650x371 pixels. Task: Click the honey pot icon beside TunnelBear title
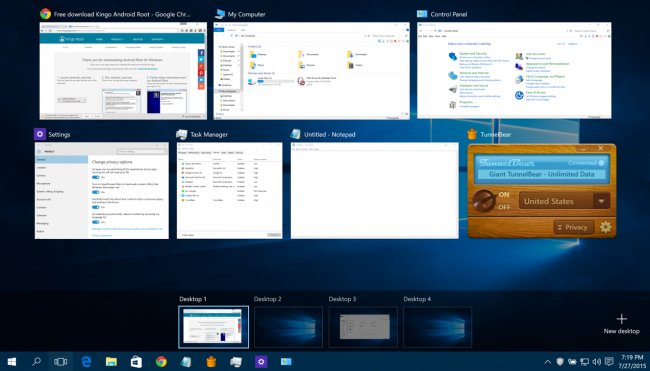click(472, 134)
